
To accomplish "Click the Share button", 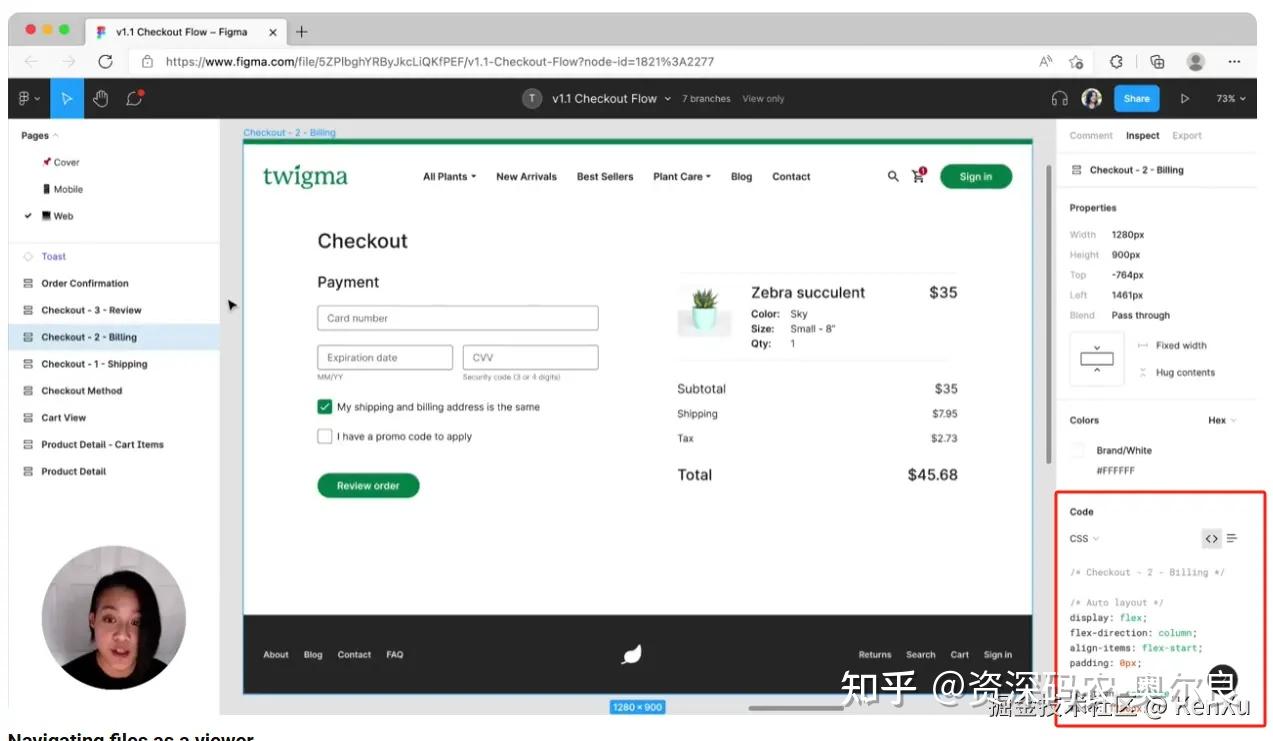I will (1136, 98).
